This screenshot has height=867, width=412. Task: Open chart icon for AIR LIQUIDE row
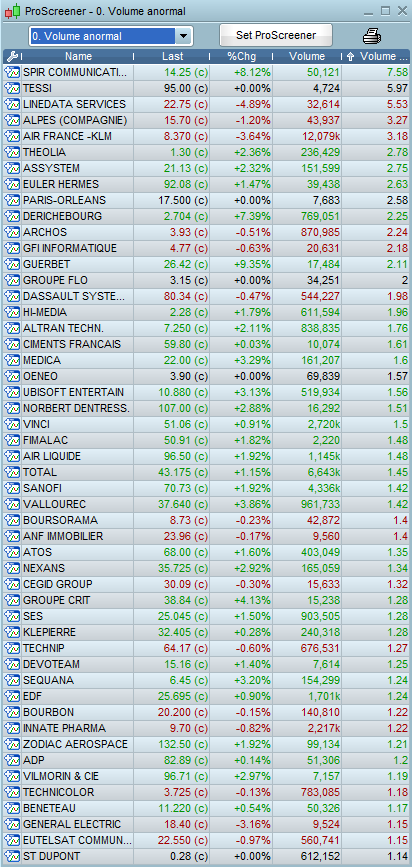coord(12,457)
